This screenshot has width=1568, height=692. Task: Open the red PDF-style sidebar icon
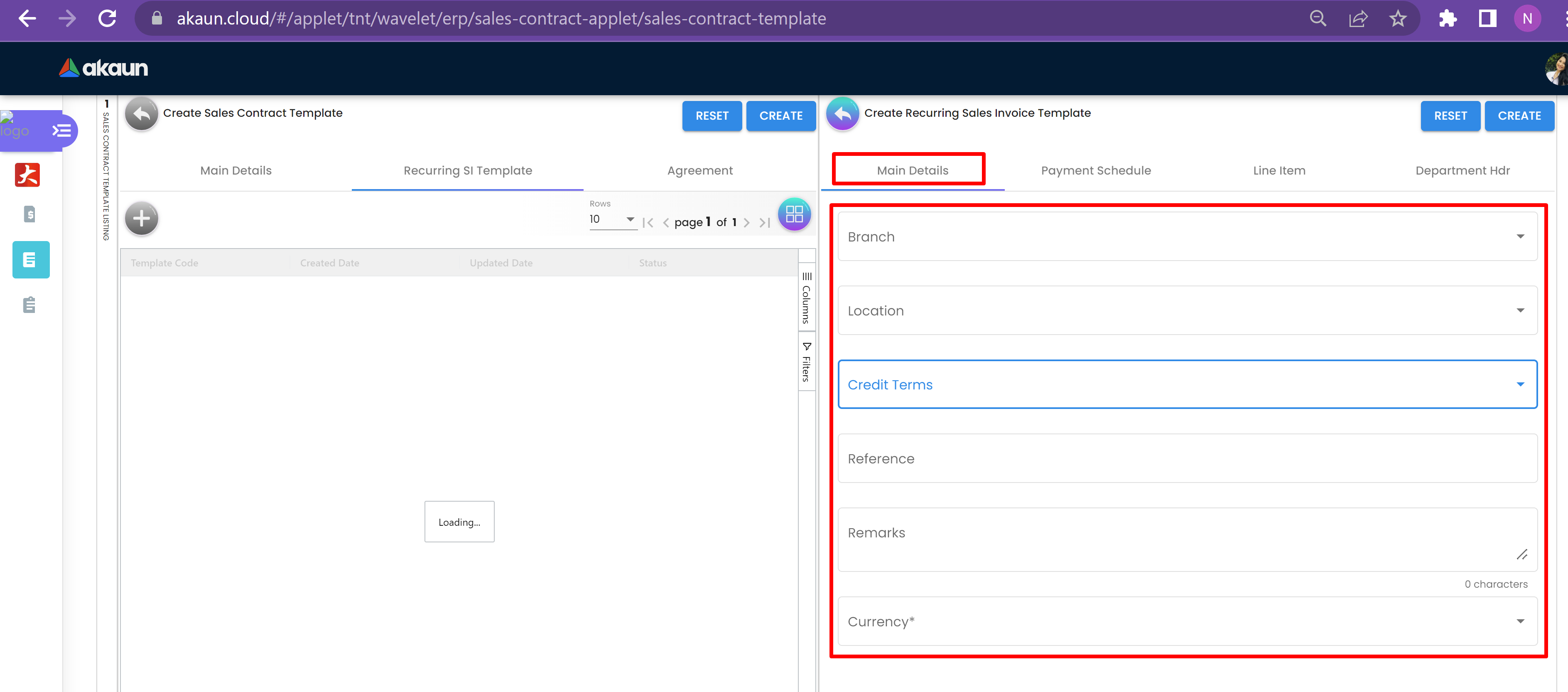pos(27,175)
